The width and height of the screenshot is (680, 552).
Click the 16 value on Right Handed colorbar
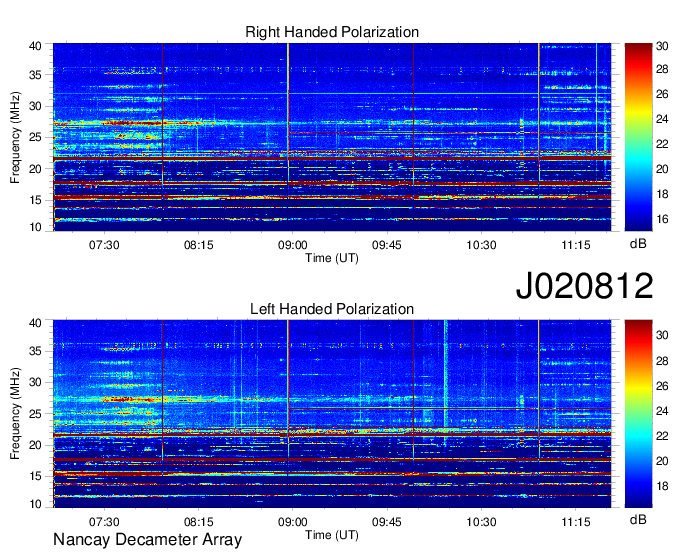tap(662, 219)
